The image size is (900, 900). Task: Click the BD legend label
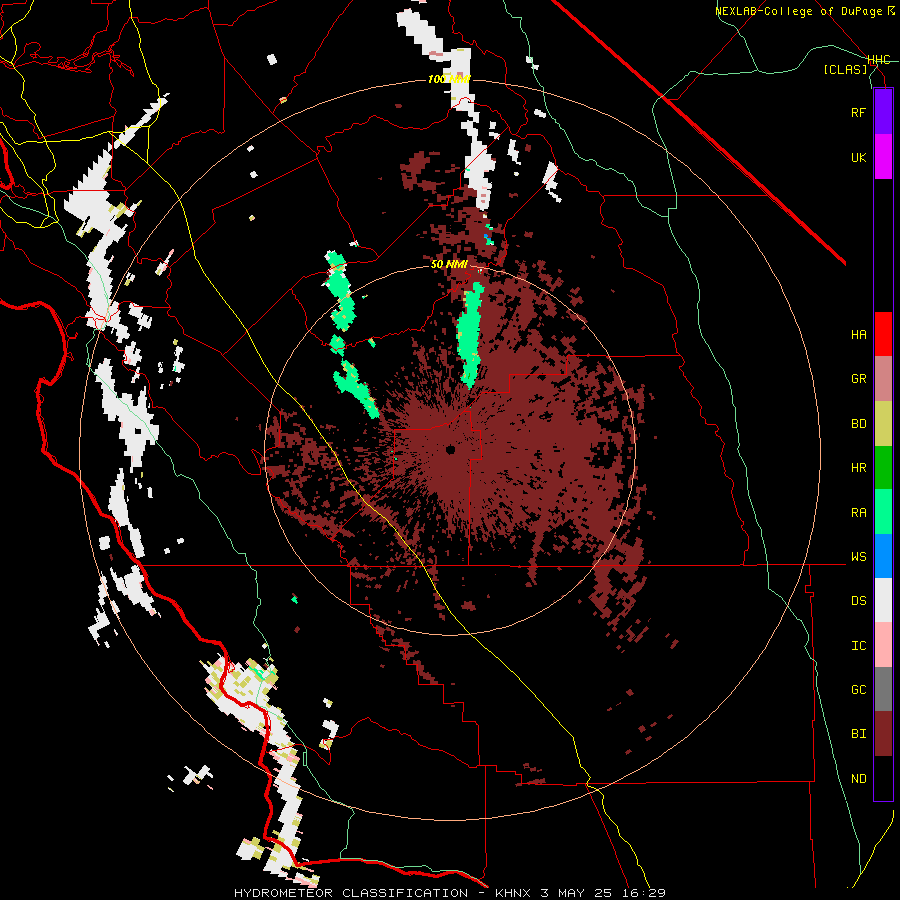coord(858,424)
